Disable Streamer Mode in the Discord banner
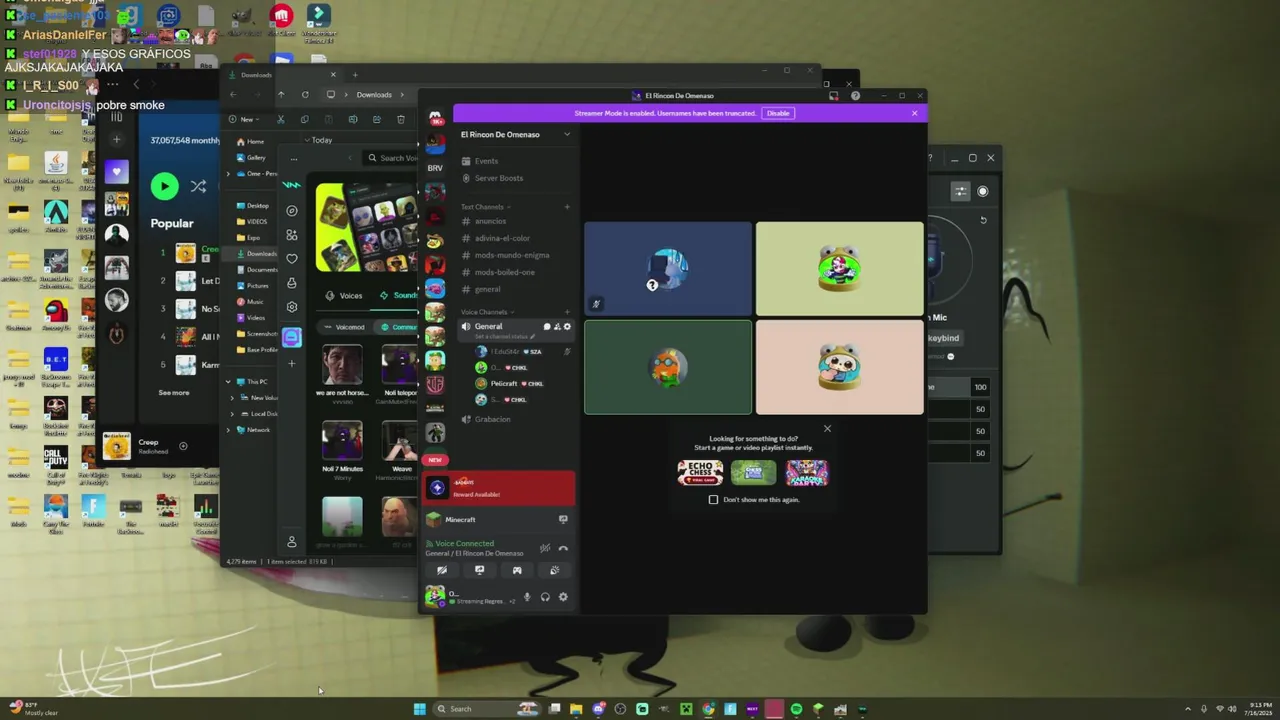The height and width of the screenshot is (720, 1280). pos(778,113)
